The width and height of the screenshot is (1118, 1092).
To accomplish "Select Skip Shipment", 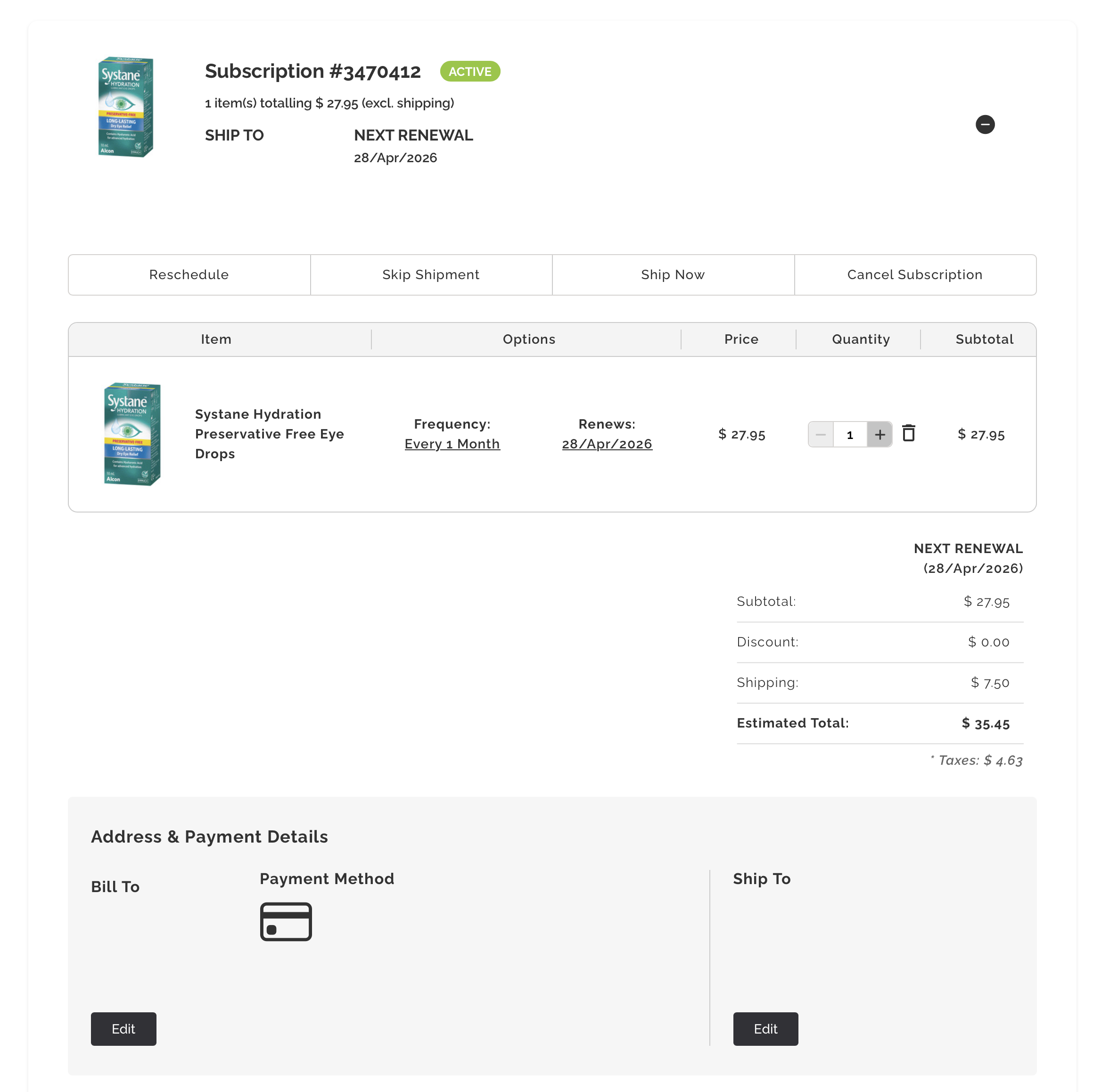I will [x=431, y=275].
